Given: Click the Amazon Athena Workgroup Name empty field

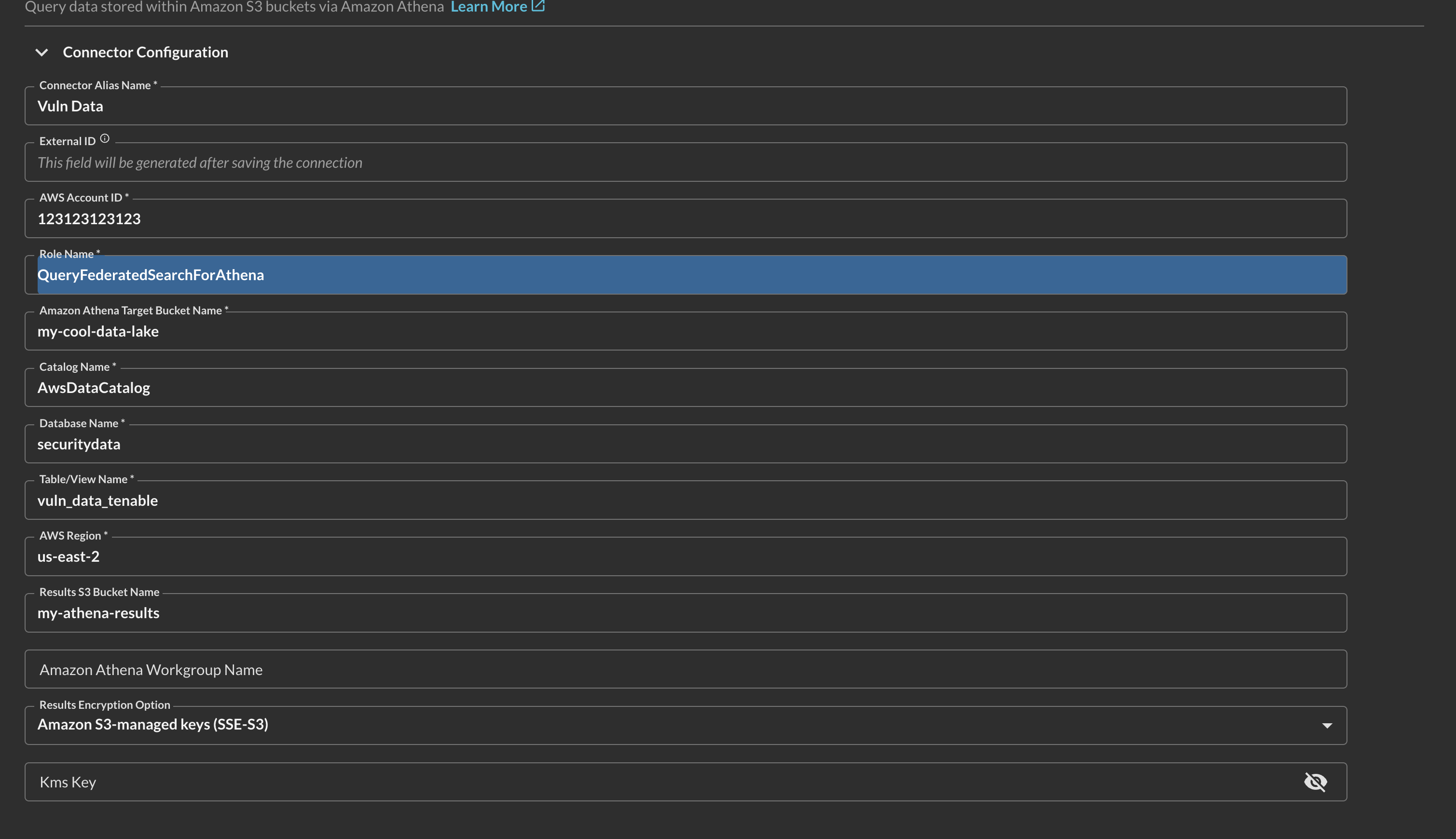Looking at the screenshot, I should (685, 669).
